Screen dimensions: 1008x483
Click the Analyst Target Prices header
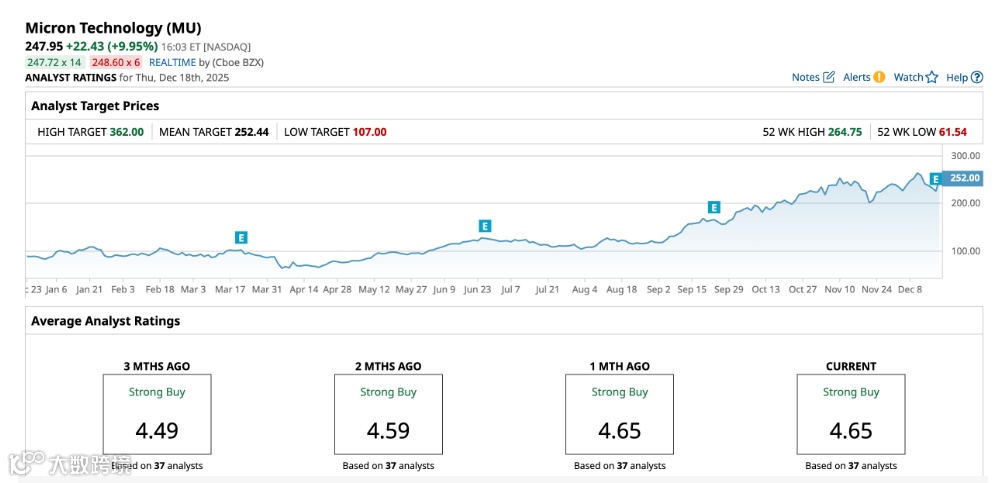click(x=95, y=105)
